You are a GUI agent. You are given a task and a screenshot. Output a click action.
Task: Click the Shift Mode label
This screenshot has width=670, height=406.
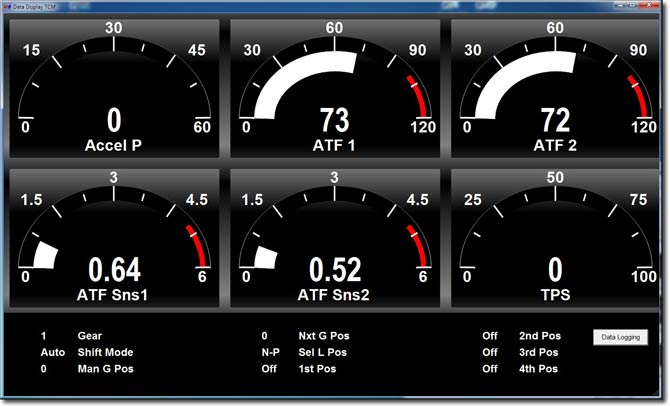click(105, 352)
